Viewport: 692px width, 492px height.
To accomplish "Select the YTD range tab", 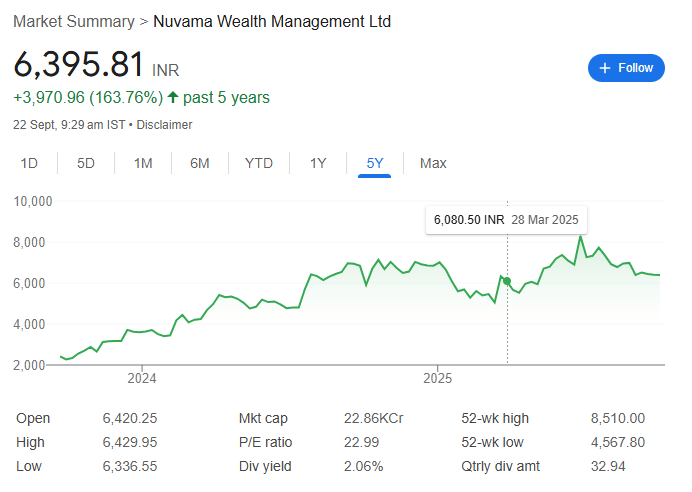I will (259, 163).
